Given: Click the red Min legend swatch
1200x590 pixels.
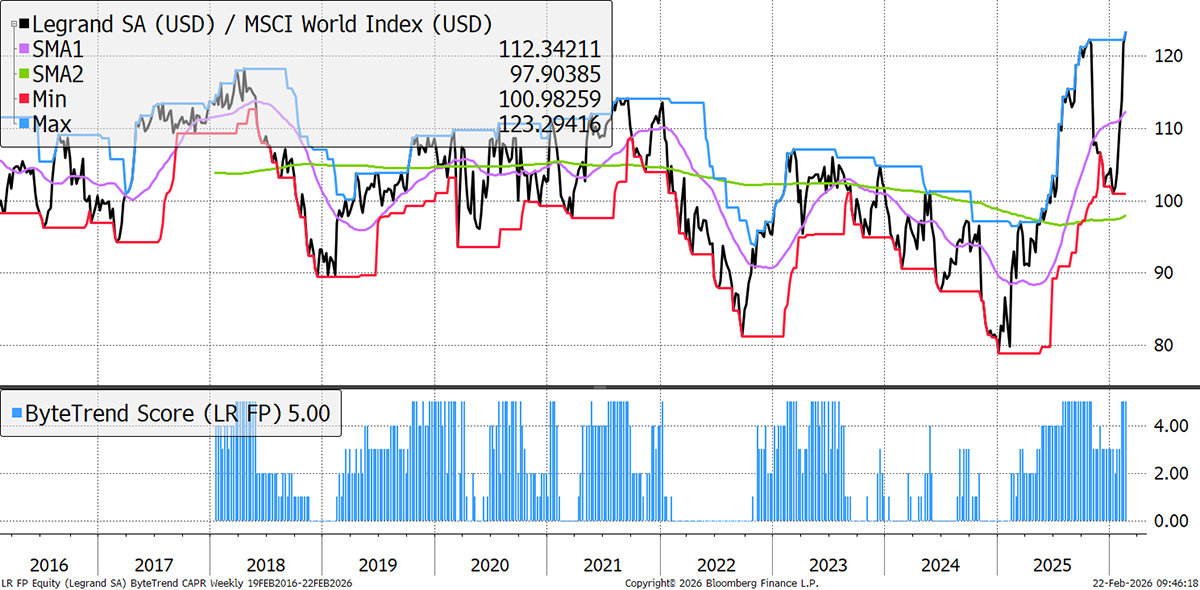Looking at the screenshot, I should click(x=26, y=99).
